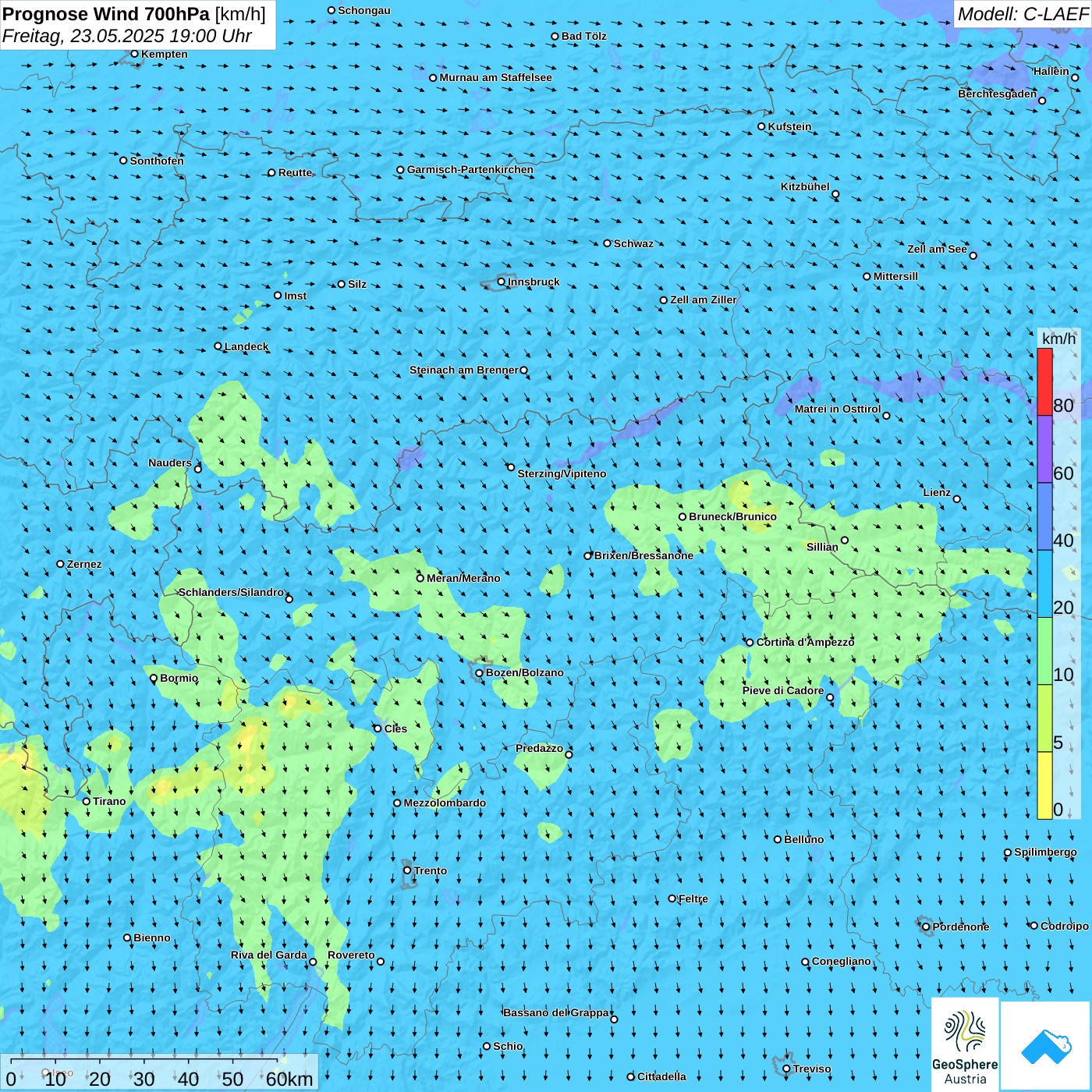Click the blue cloud arrow logo
This screenshot has height=1092, width=1092.
click(1045, 1046)
